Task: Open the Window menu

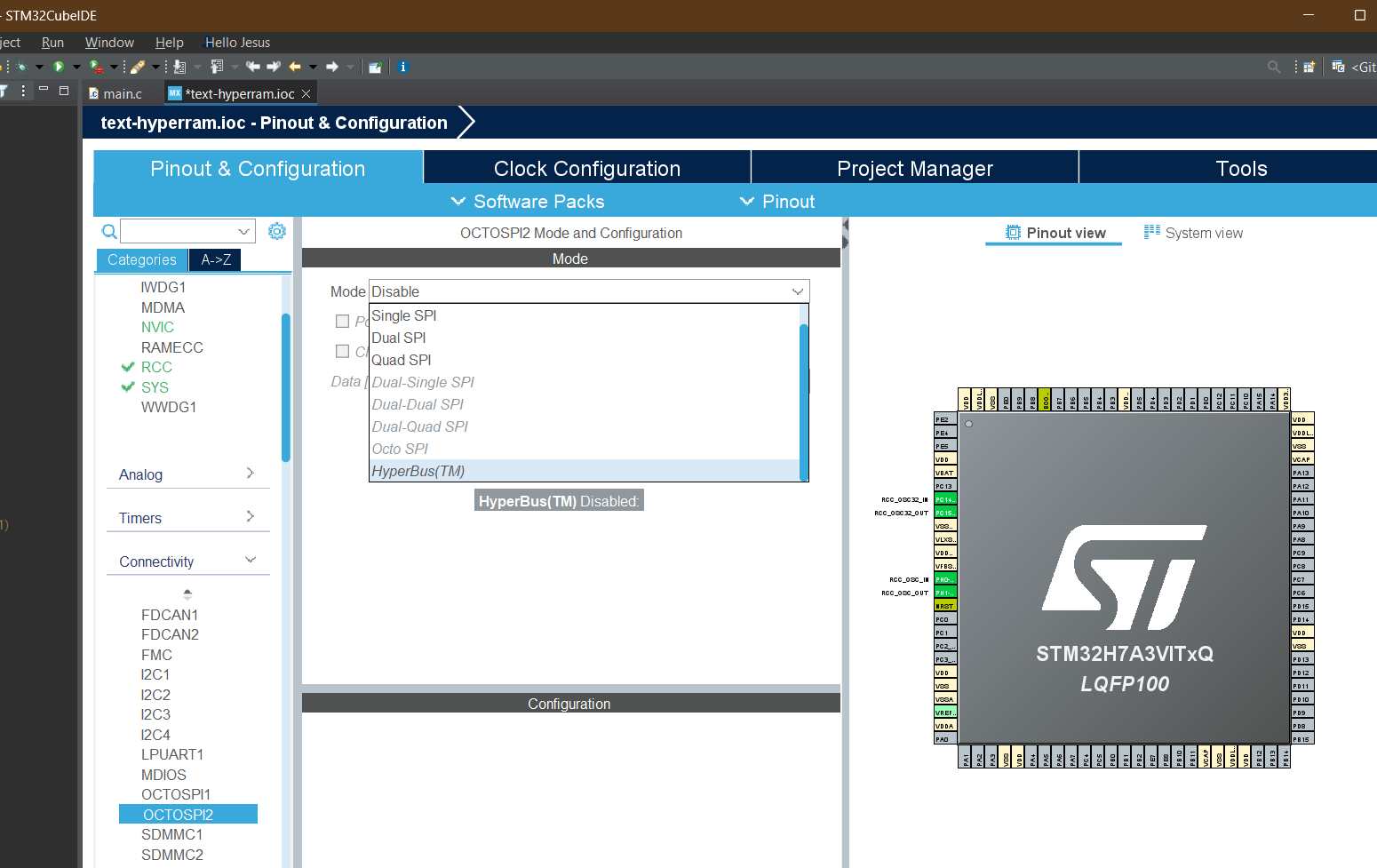Action: pos(109,42)
